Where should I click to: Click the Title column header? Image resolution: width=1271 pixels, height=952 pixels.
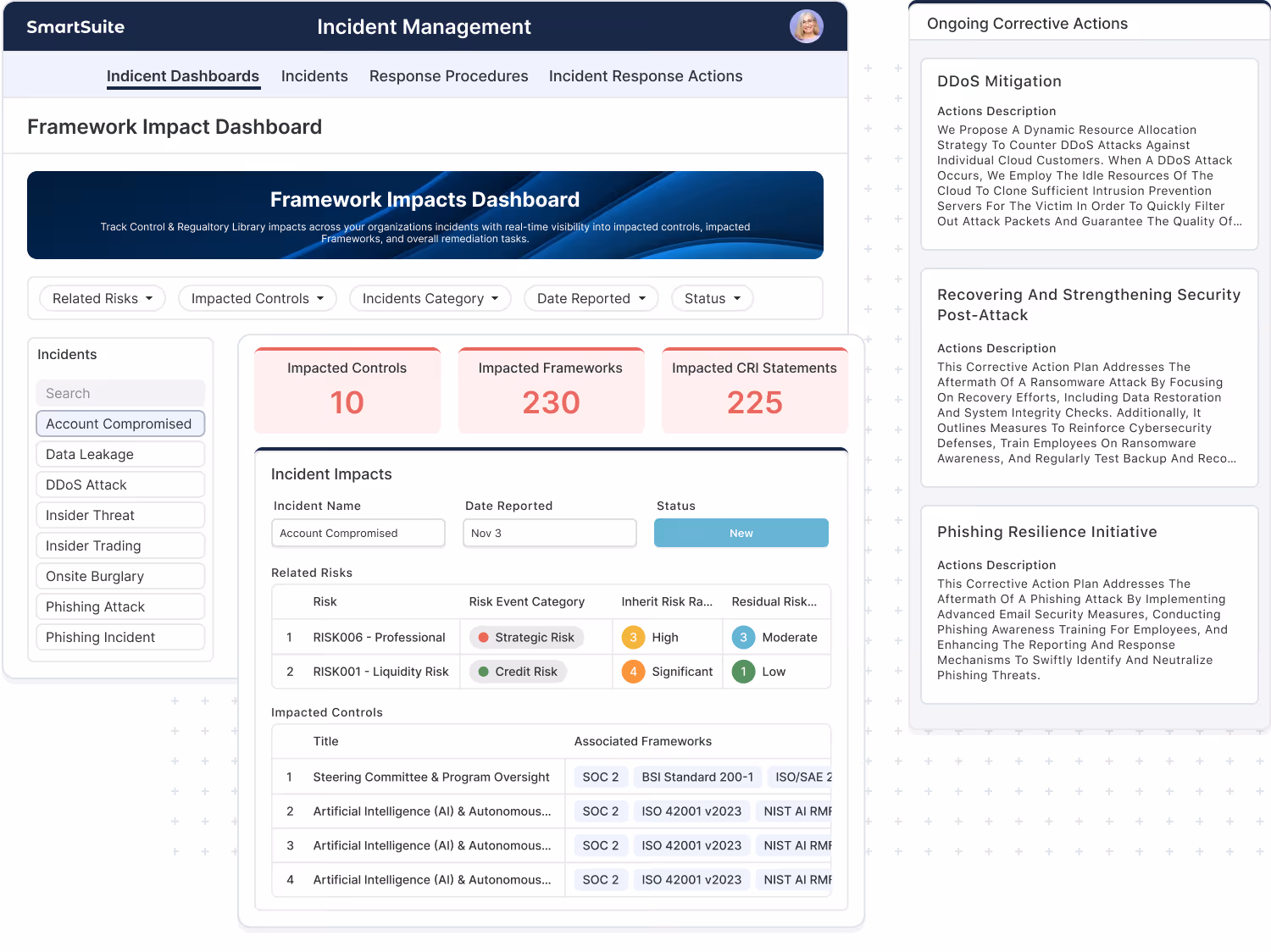point(326,741)
